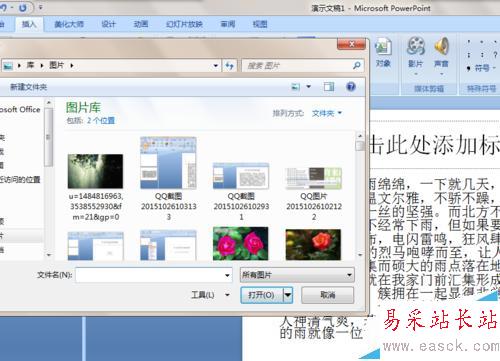Viewport: 500px width, 361px height.
Task: Click the 媒体剪辑 group label
Action: pyautogui.click(x=429, y=89)
